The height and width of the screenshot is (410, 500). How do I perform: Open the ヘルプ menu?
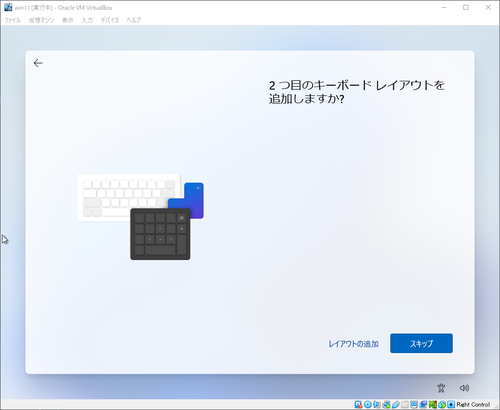[134, 20]
